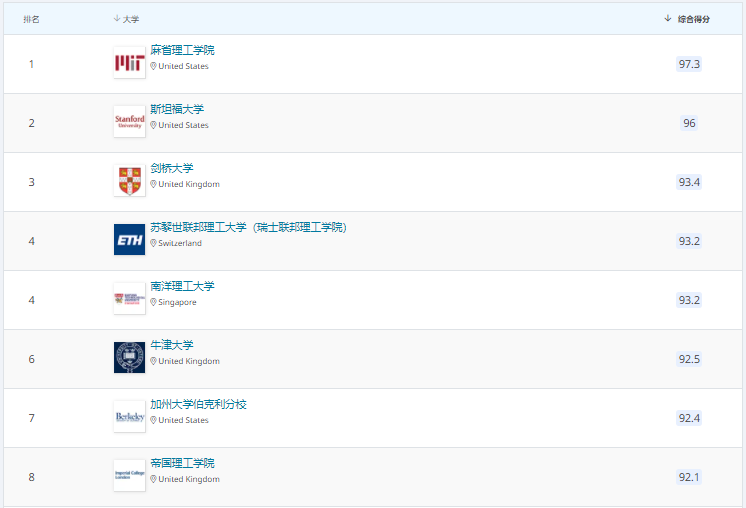Viewport: 746px width, 508px height.
Task: Click the 96 score badge
Action: pos(689,123)
